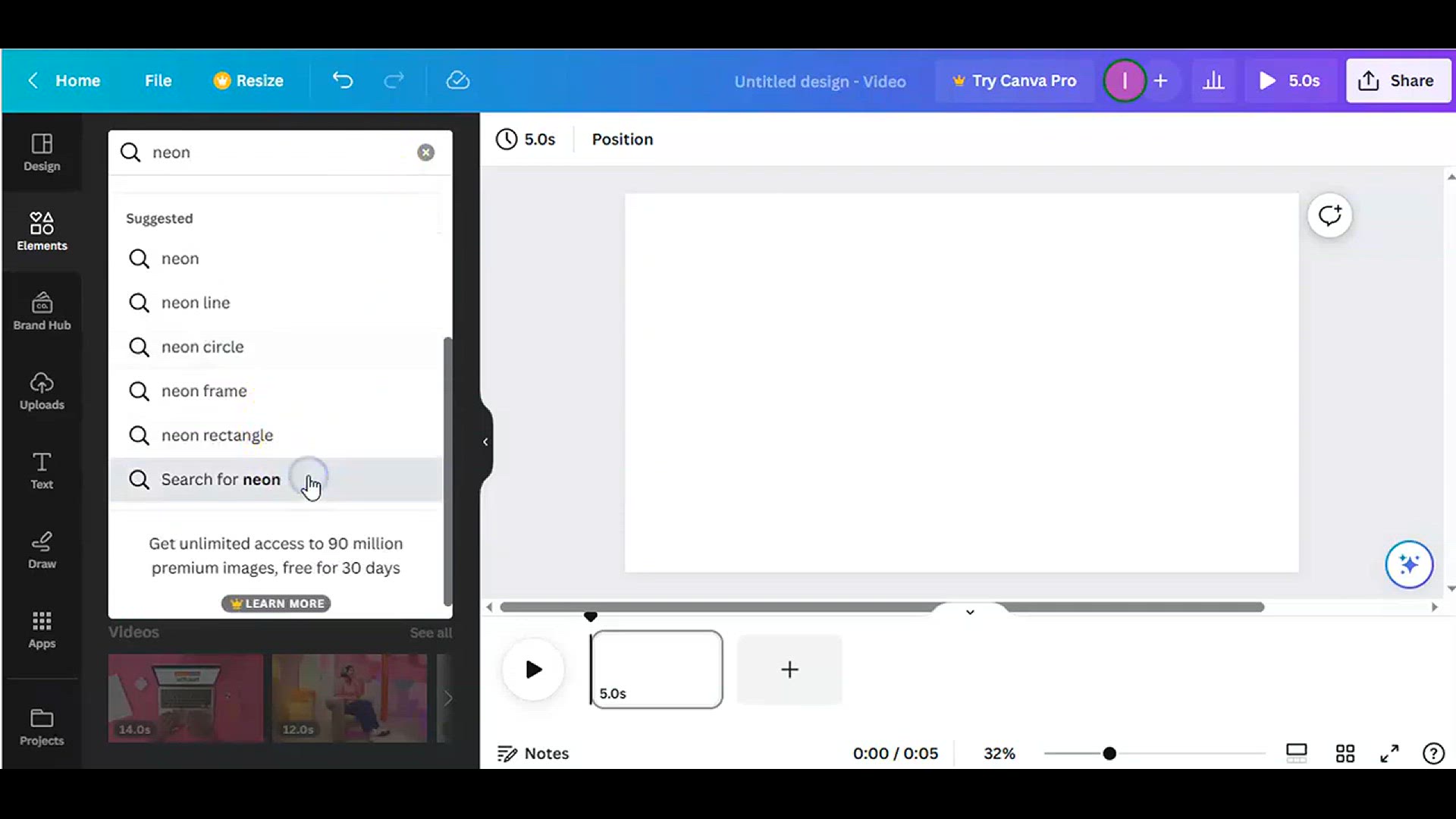This screenshot has width=1456, height=819.
Task: Click the 32% zoom level
Action: 999,754
